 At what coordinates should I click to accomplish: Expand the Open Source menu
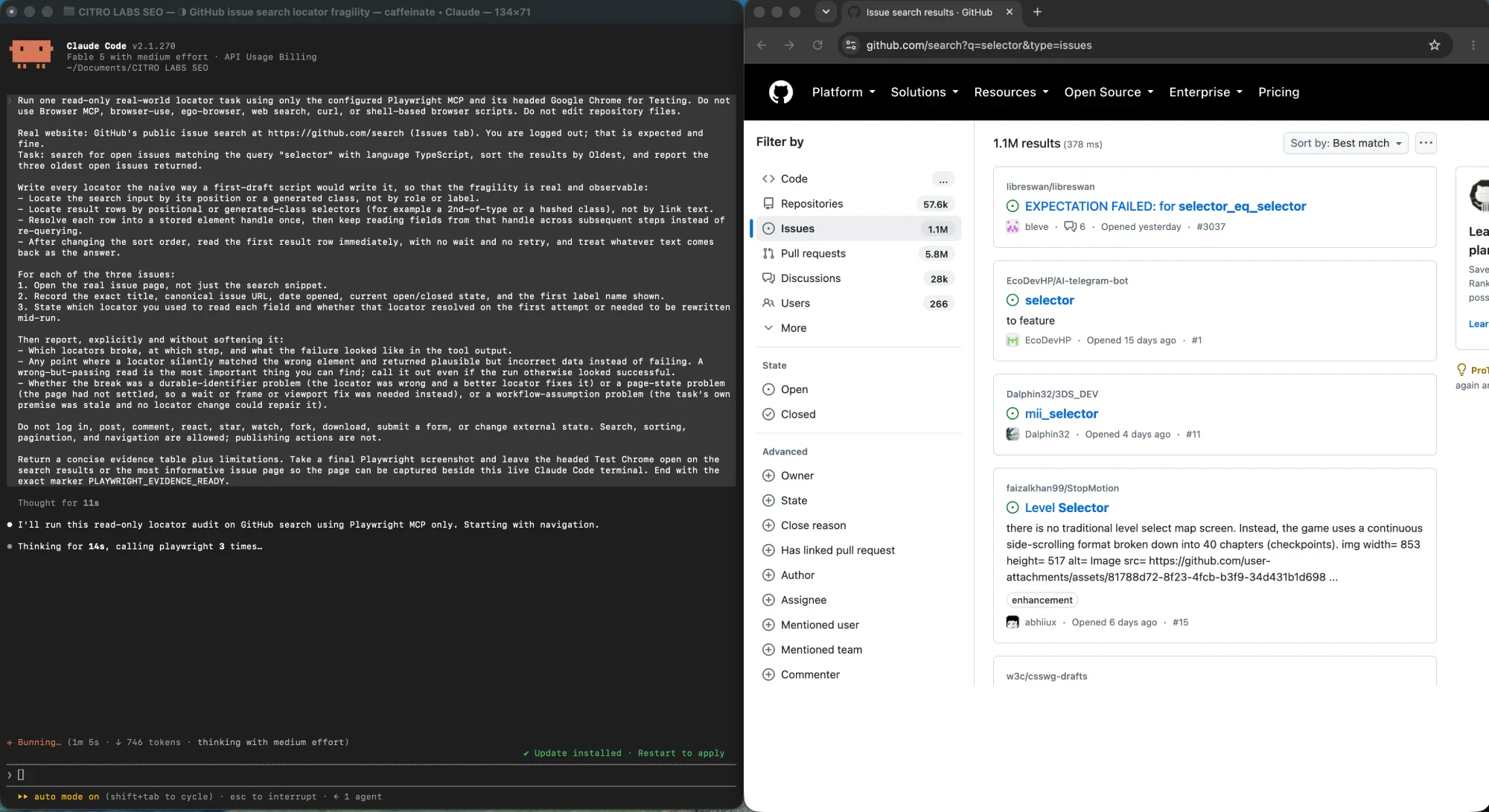click(1109, 92)
